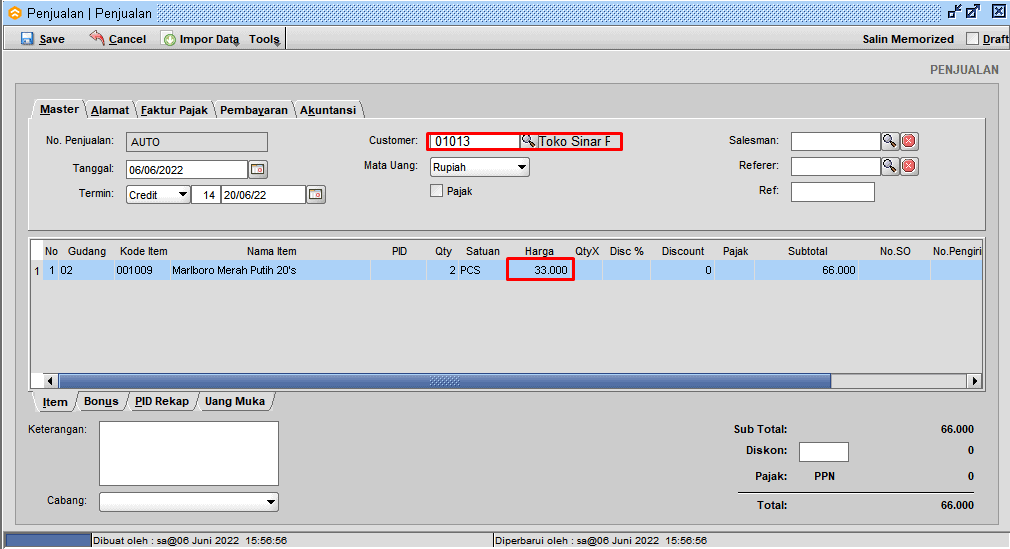Click the Save disk icon in toolbar
The image size is (1010, 549).
27,39
